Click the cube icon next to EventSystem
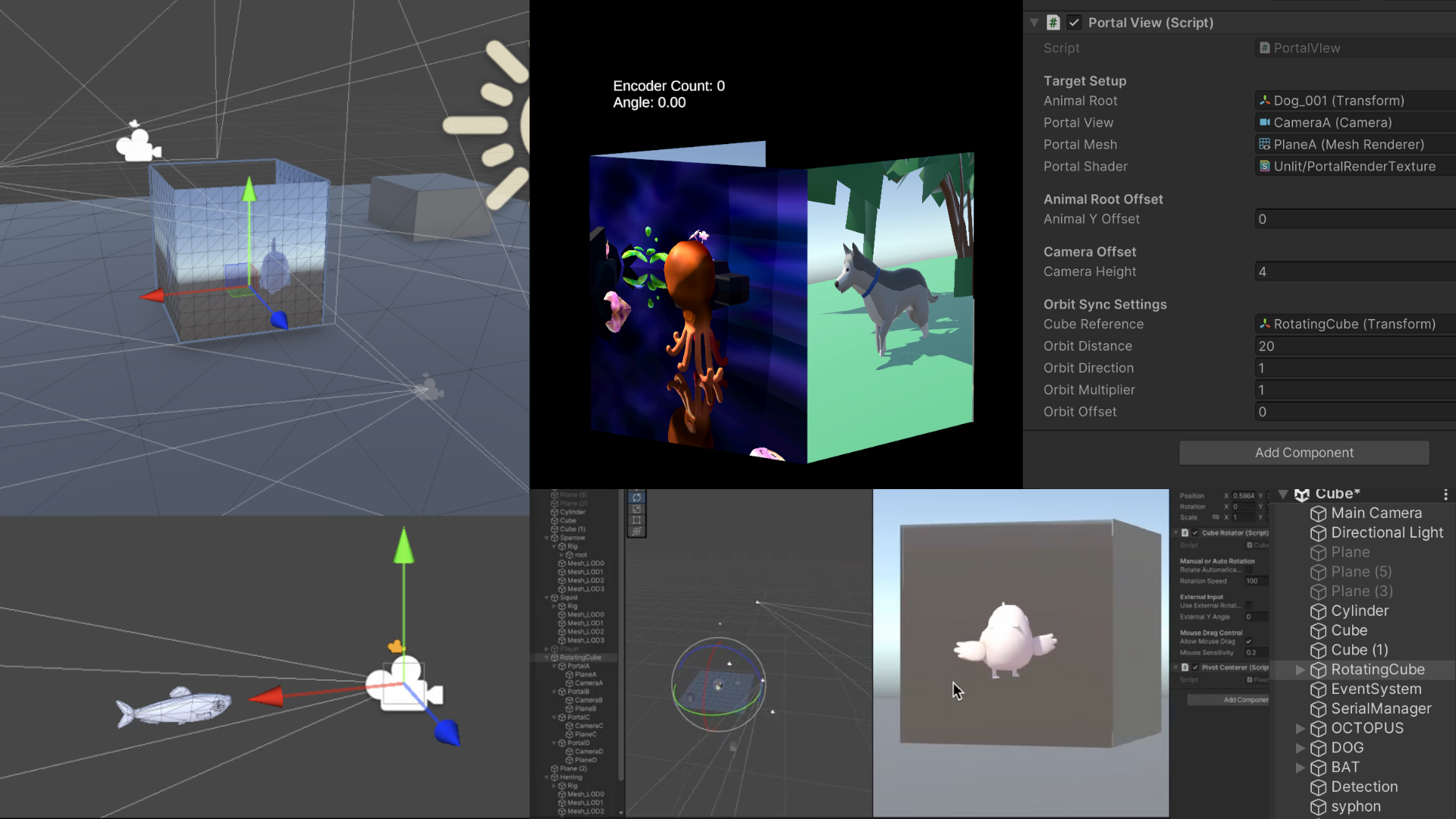Viewport: 1456px width, 819px height. click(x=1319, y=689)
